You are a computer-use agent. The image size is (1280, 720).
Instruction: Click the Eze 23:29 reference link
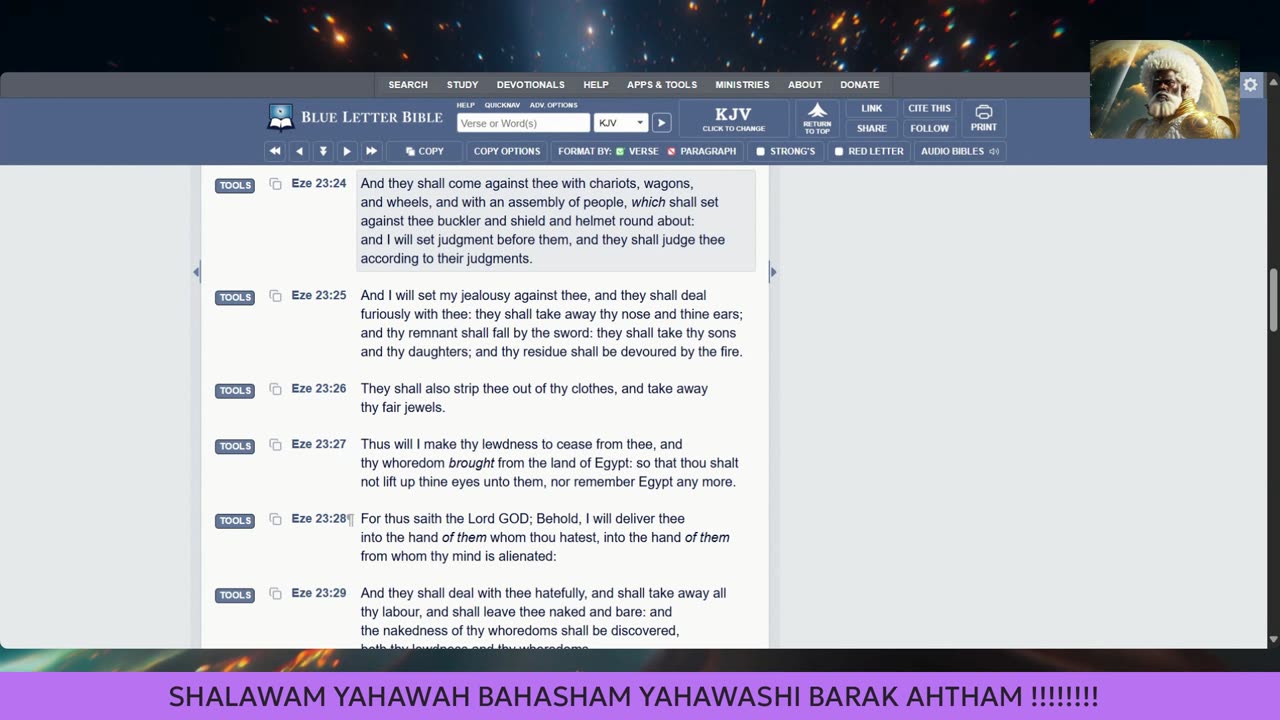[319, 594]
